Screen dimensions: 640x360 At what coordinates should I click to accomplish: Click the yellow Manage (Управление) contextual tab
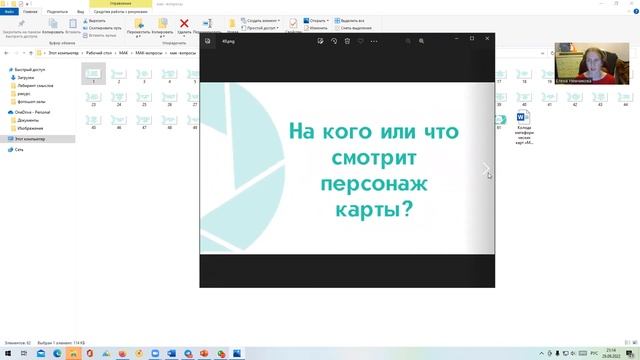point(120,4)
